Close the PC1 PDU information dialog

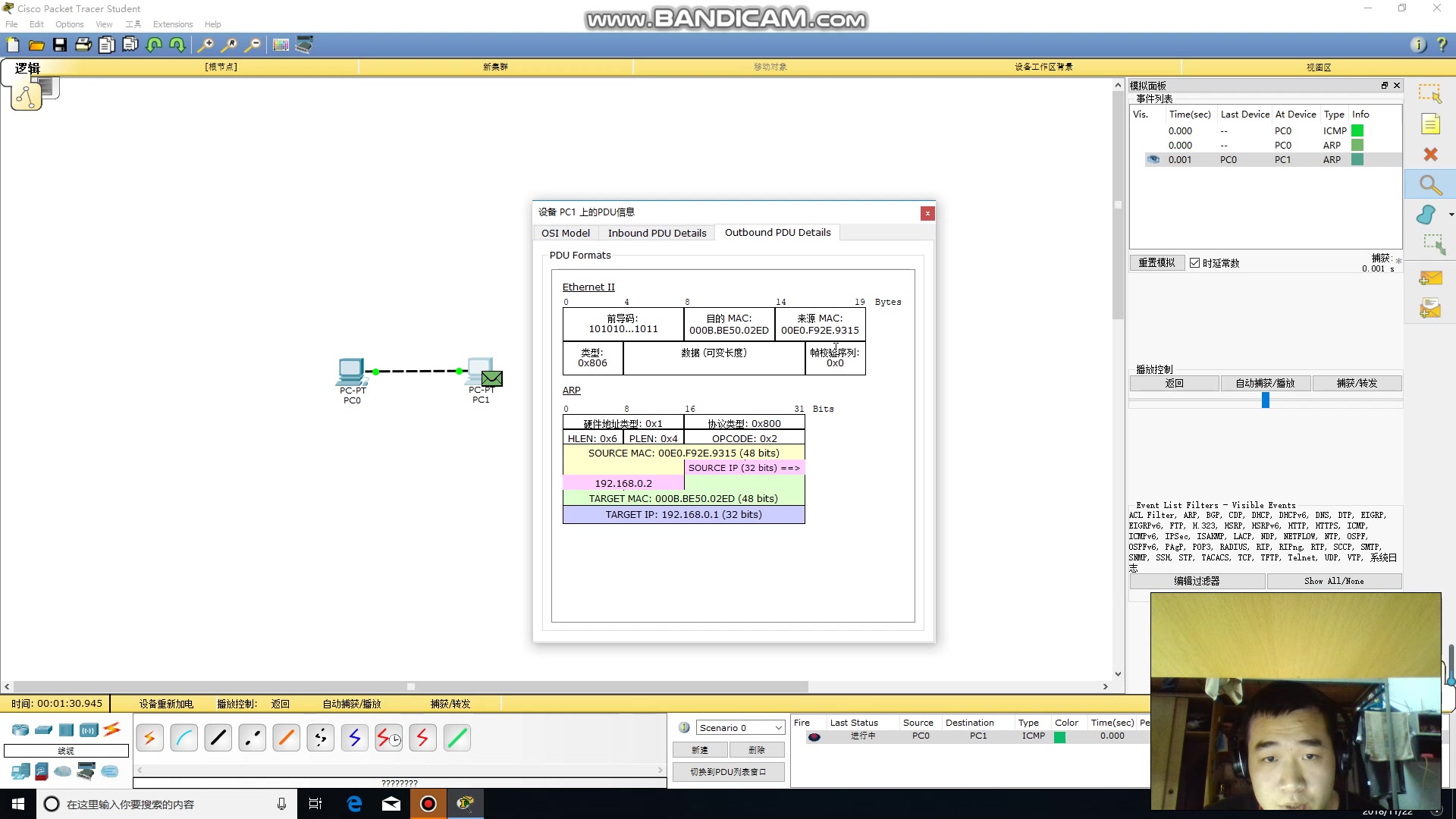(x=927, y=214)
